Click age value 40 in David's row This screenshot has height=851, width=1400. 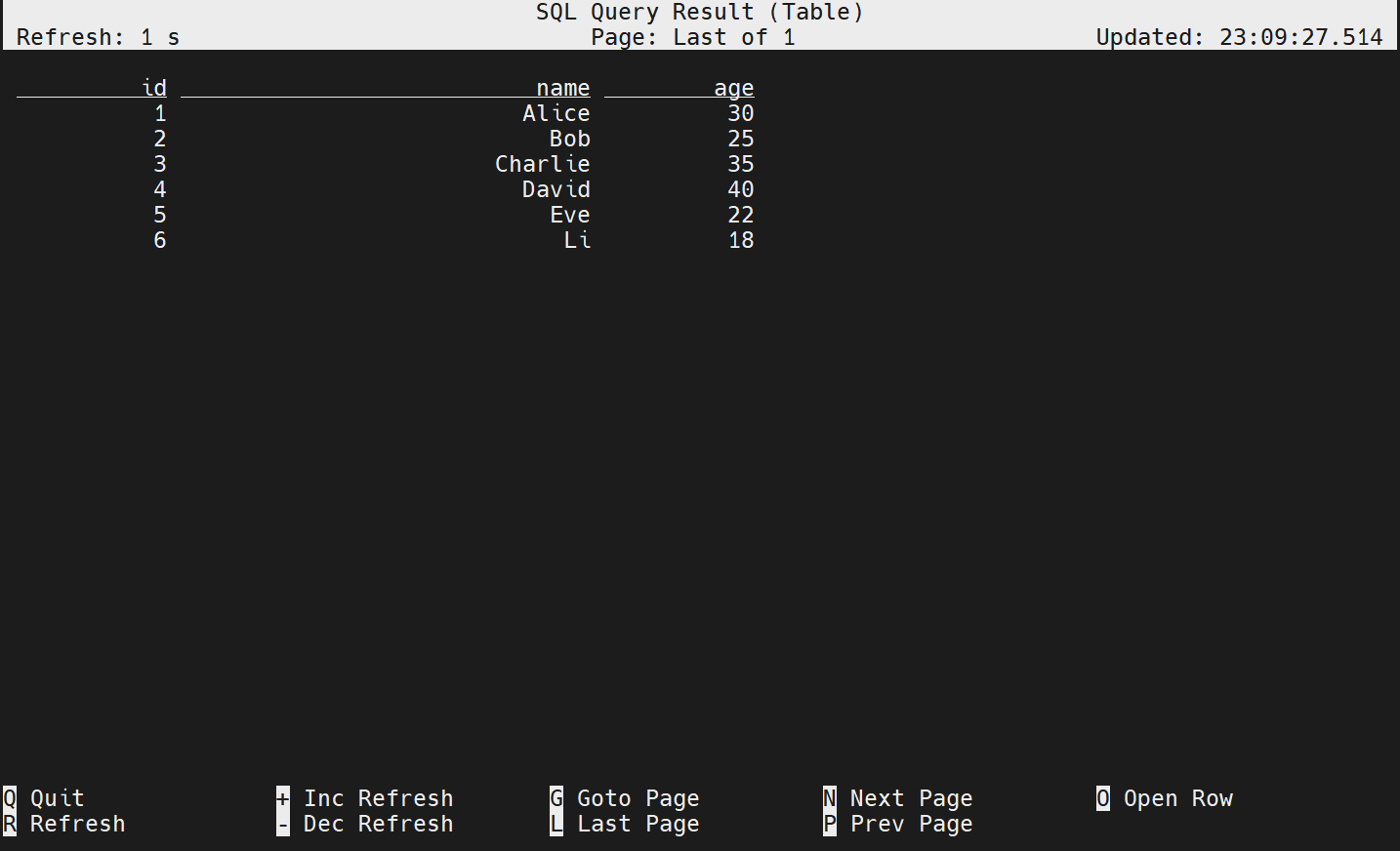click(741, 189)
